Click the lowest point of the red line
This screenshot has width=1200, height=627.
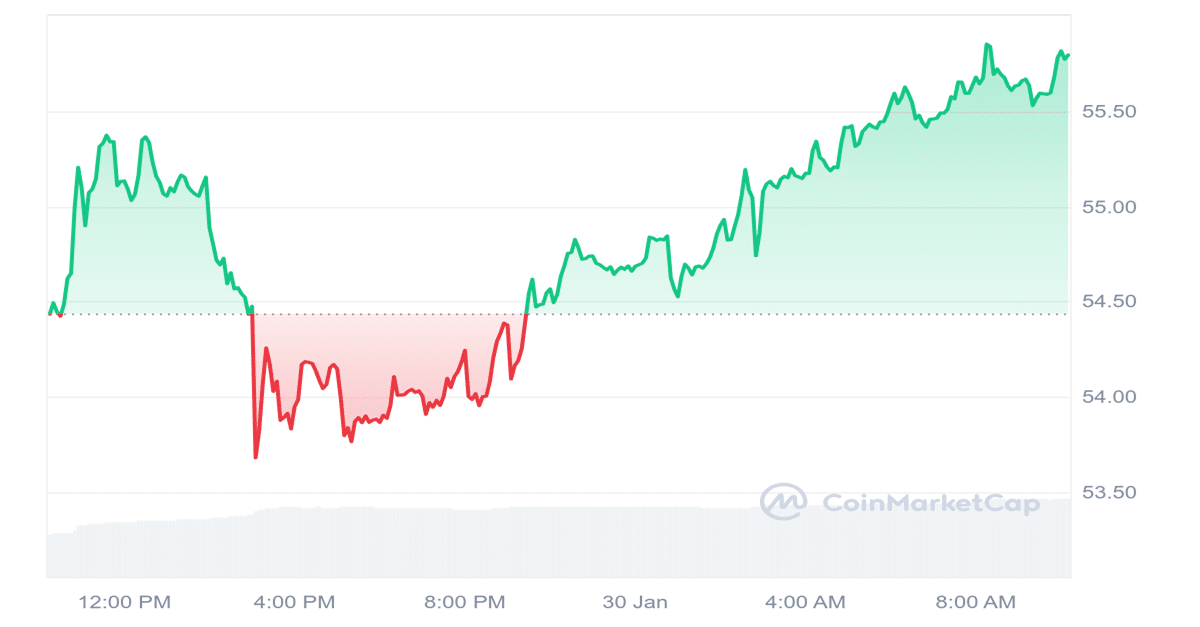click(x=256, y=457)
